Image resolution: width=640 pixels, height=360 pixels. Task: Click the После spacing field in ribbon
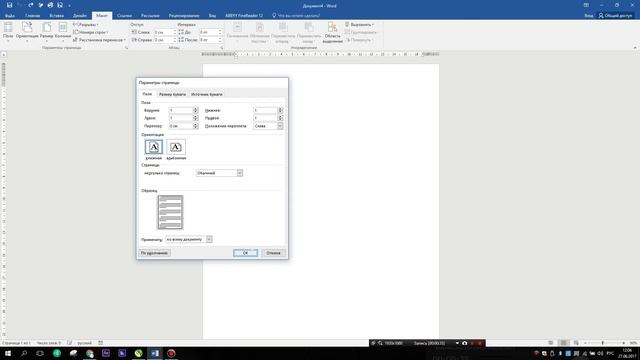point(210,40)
